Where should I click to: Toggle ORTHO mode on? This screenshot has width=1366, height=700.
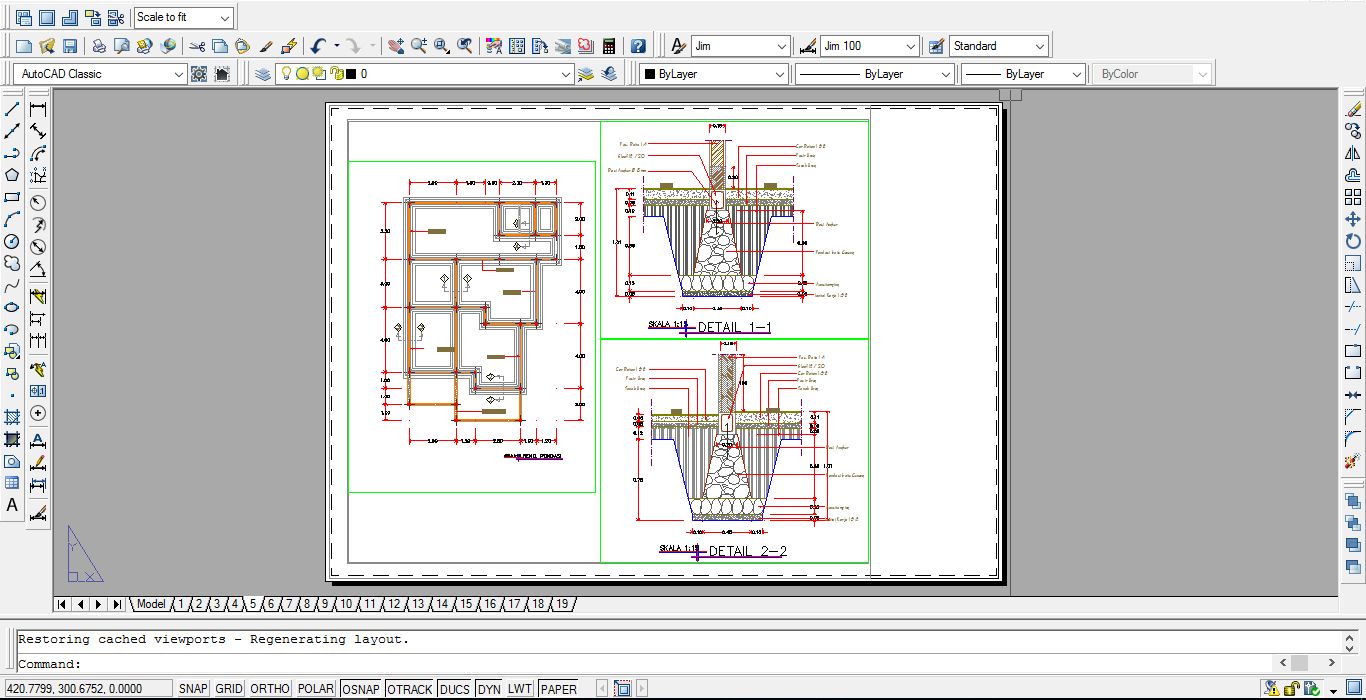[269, 689]
